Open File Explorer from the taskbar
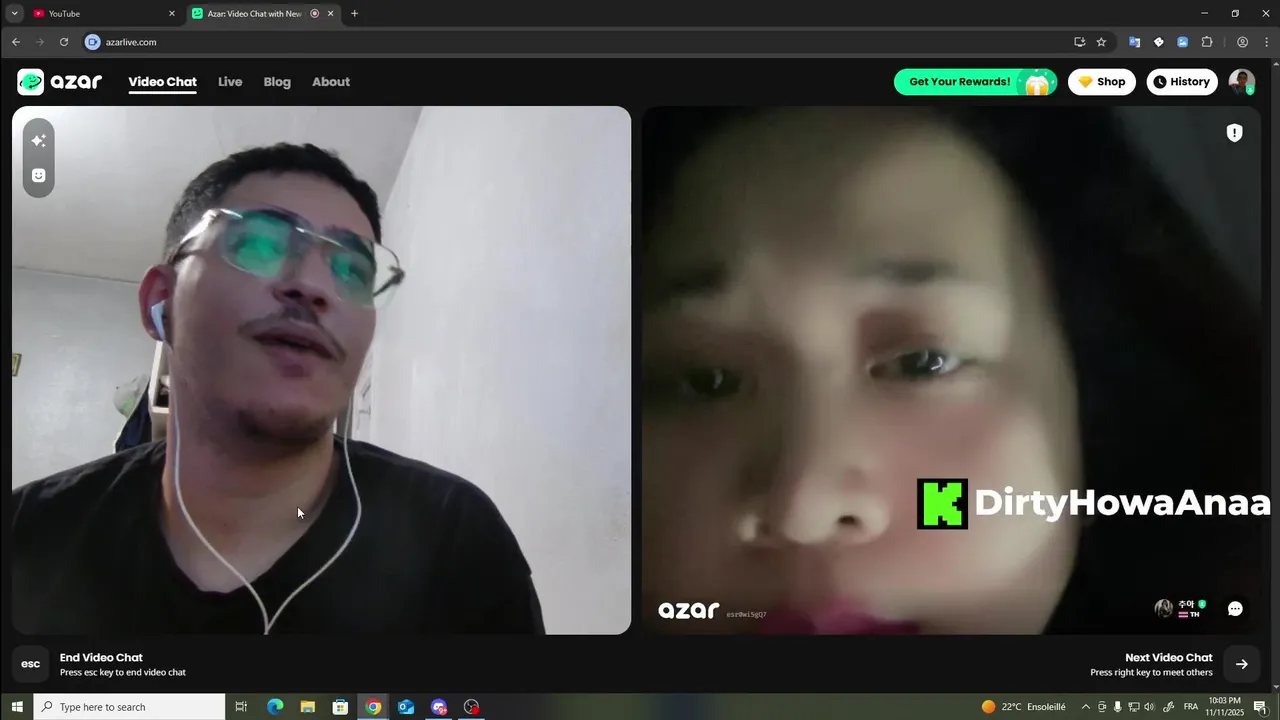The width and height of the screenshot is (1280, 720). [308, 707]
